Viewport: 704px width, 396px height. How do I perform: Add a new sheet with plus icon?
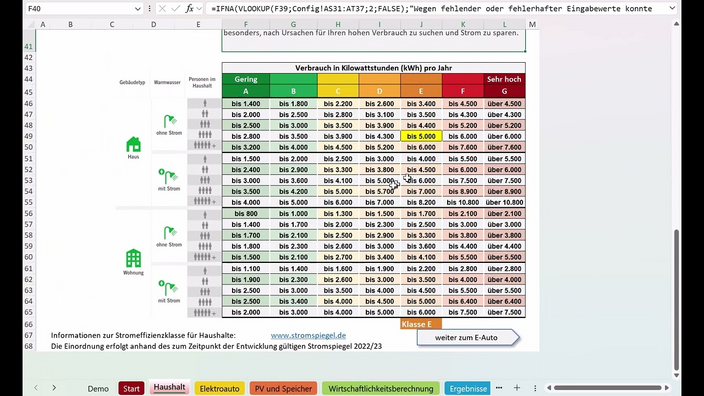tap(517, 388)
